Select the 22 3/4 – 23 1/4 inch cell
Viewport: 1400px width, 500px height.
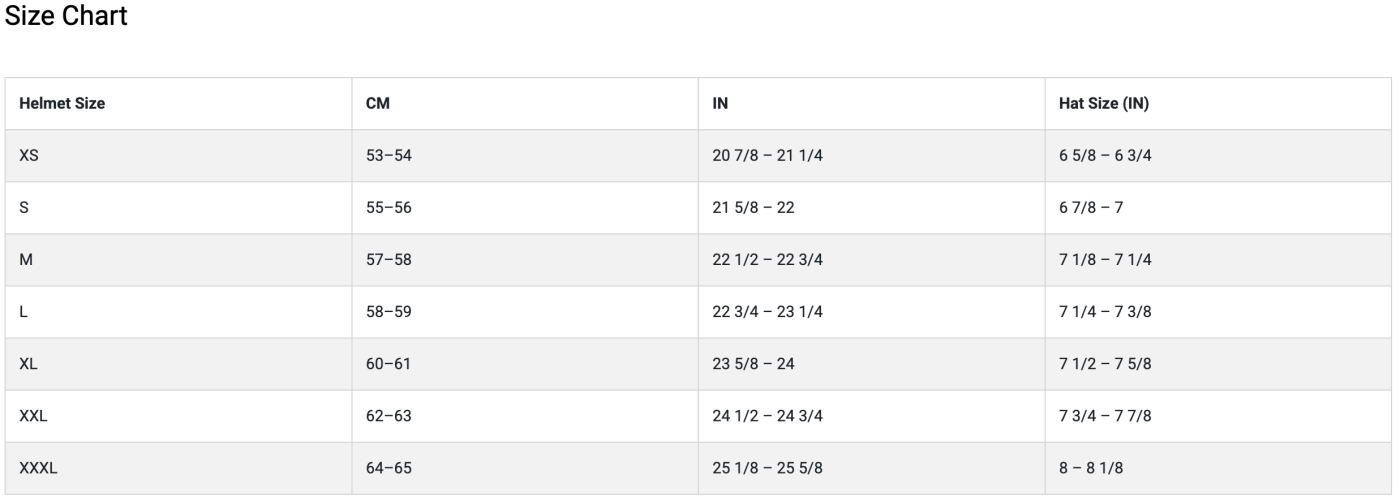coord(767,312)
